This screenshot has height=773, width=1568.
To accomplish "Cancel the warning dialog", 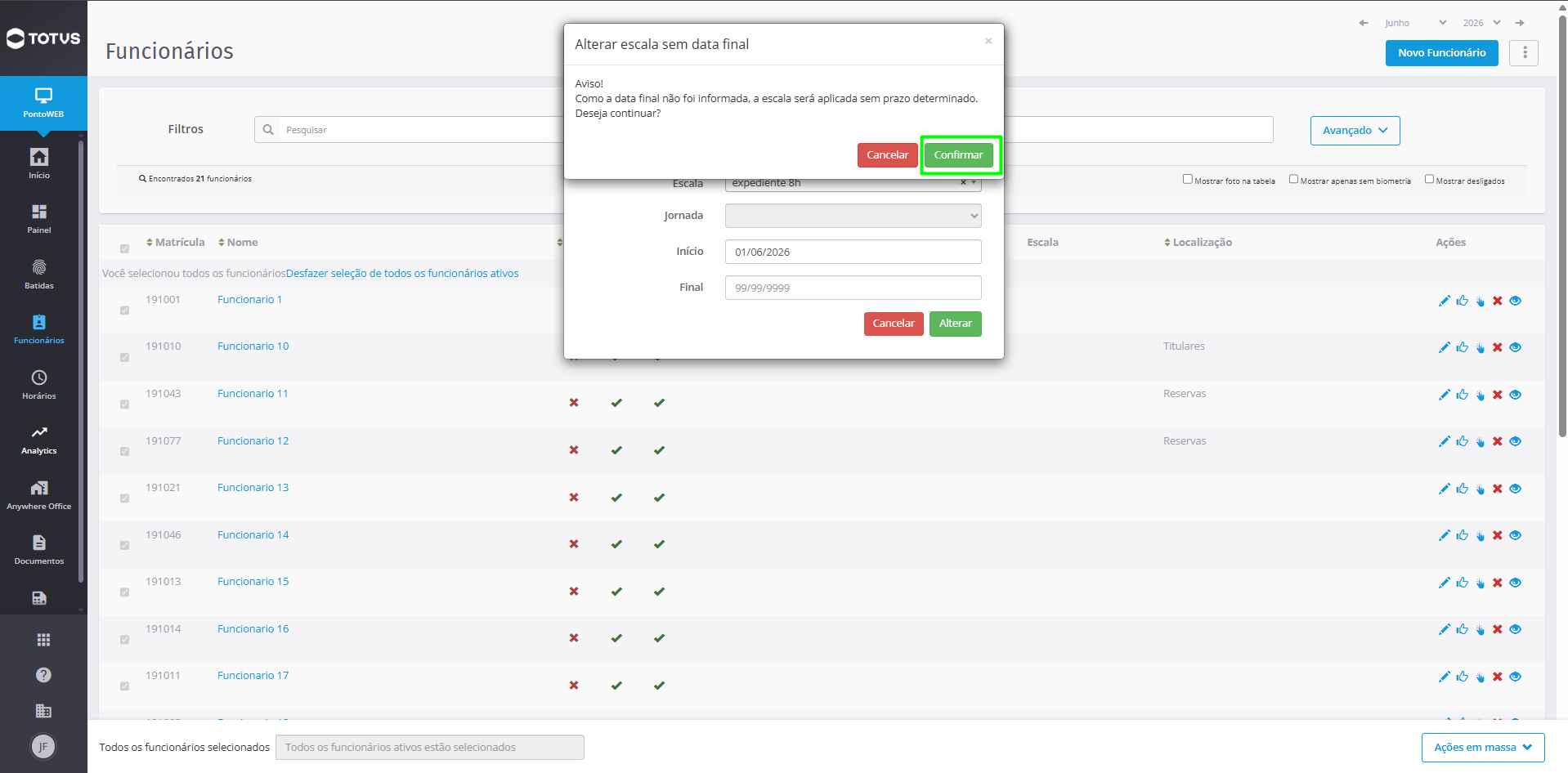I will click(x=888, y=155).
